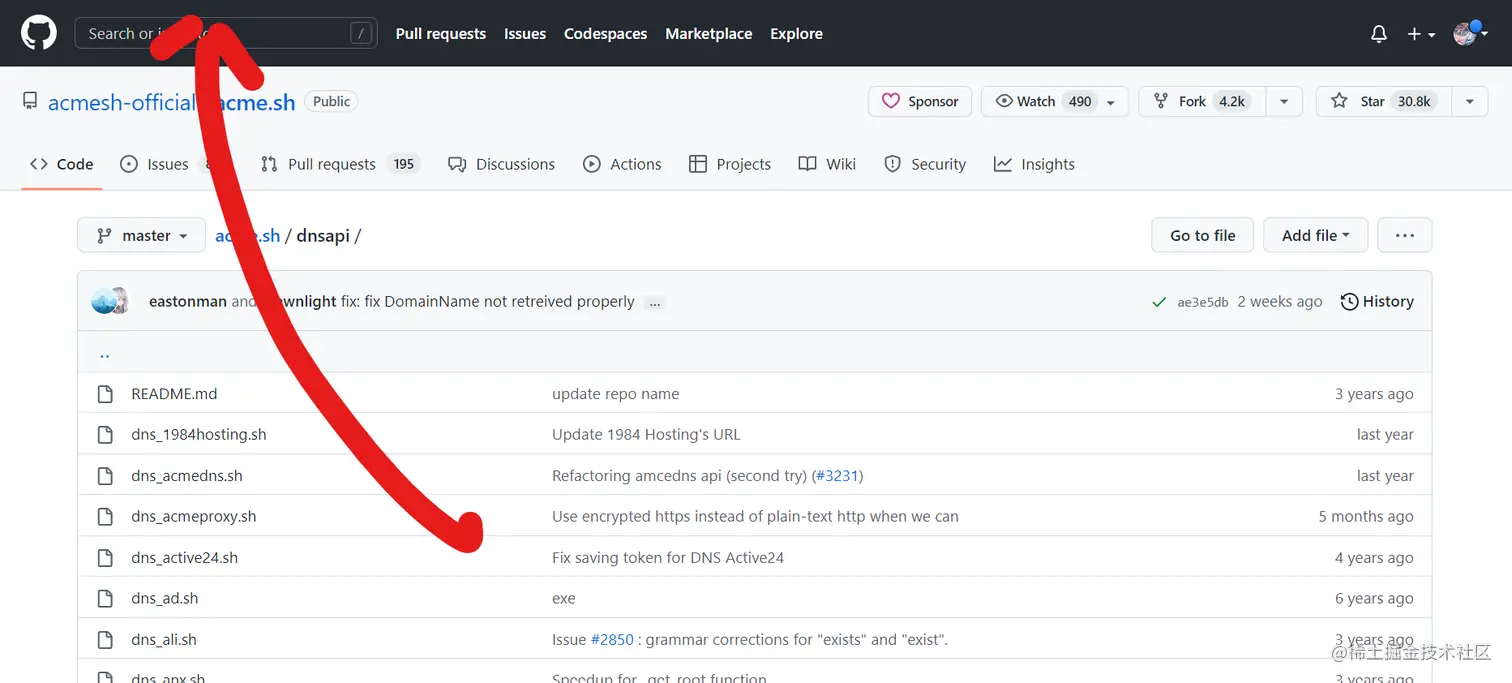Expand the Star lists dropdown arrow
This screenshot has height=683, width=1512.
[x=1469, y=101]
